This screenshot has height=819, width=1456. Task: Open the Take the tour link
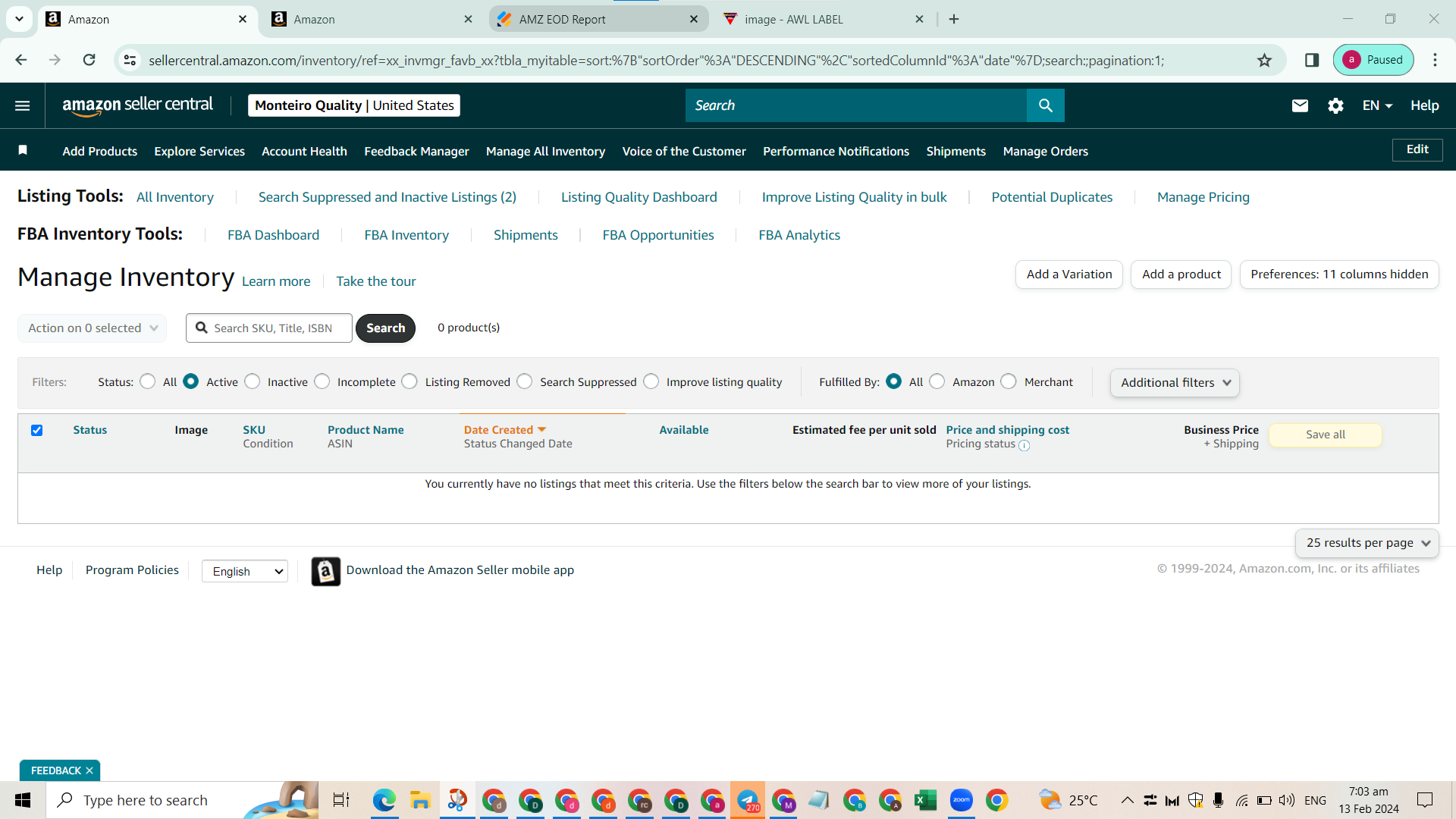pyautogui.click(x=376, y=281)
